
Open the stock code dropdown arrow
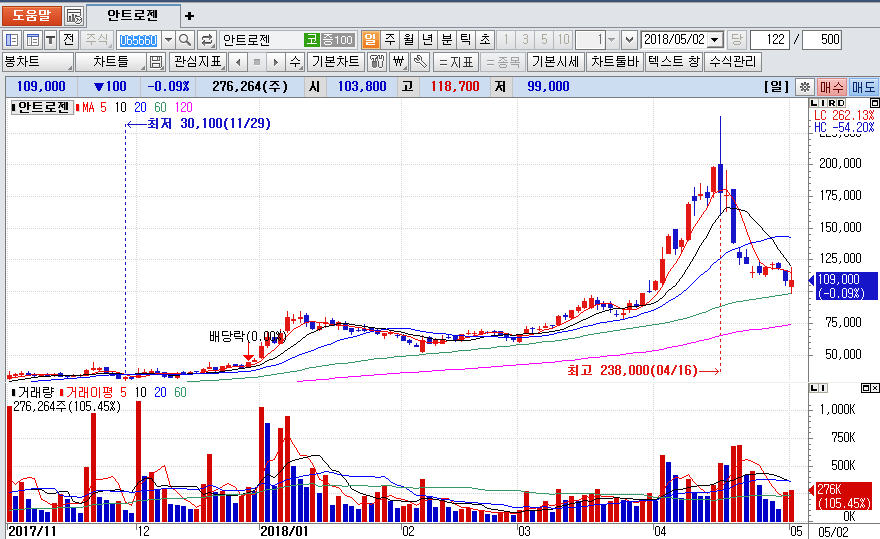point(167,40)
